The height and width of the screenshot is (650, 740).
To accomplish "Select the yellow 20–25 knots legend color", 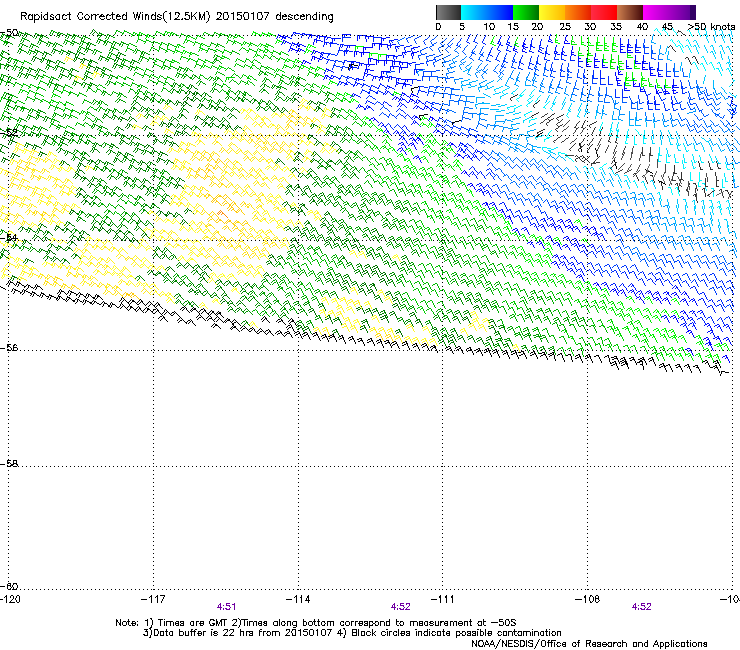I will pos(552,12).
